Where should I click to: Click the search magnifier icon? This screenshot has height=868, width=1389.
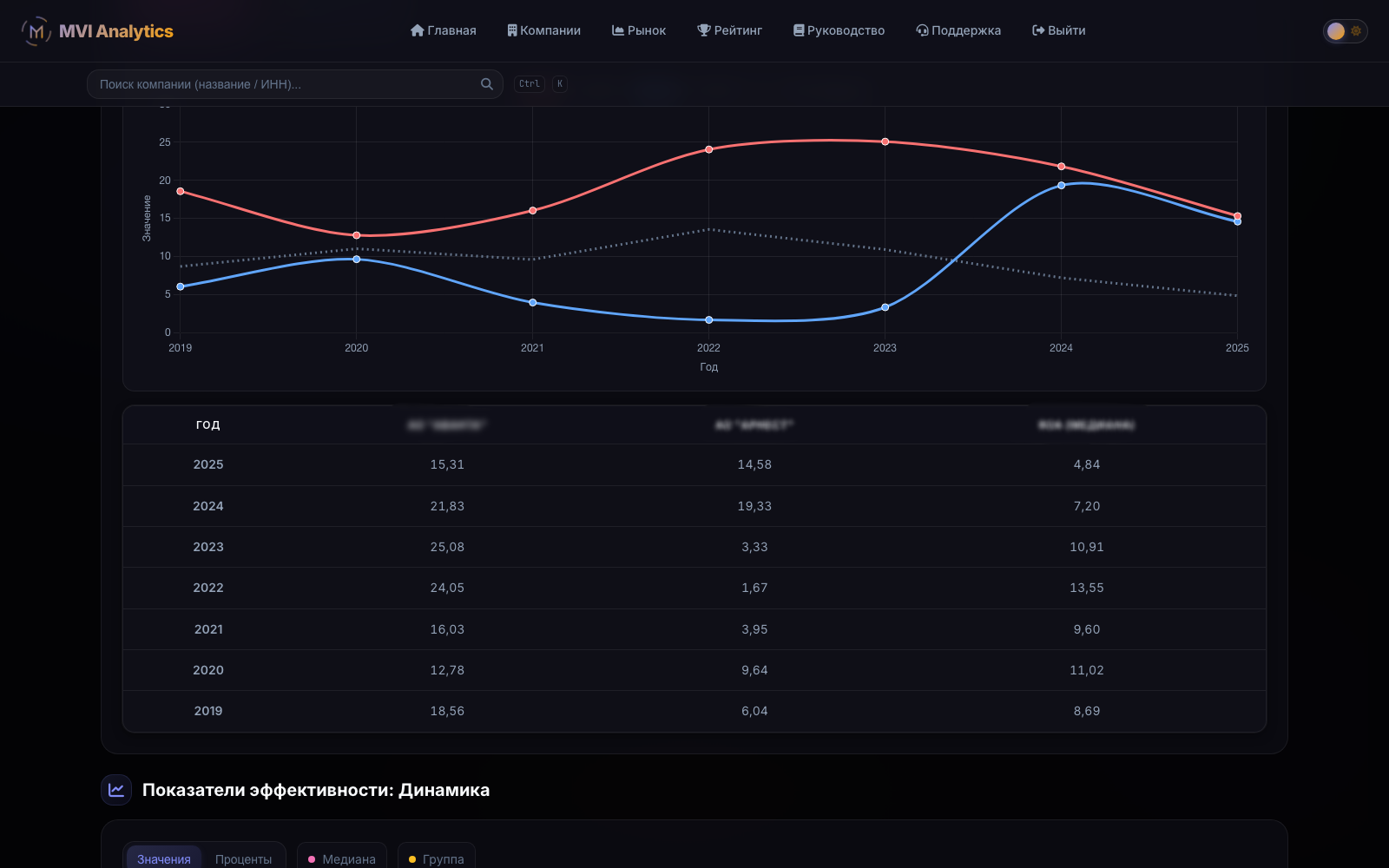click(487, 84)
